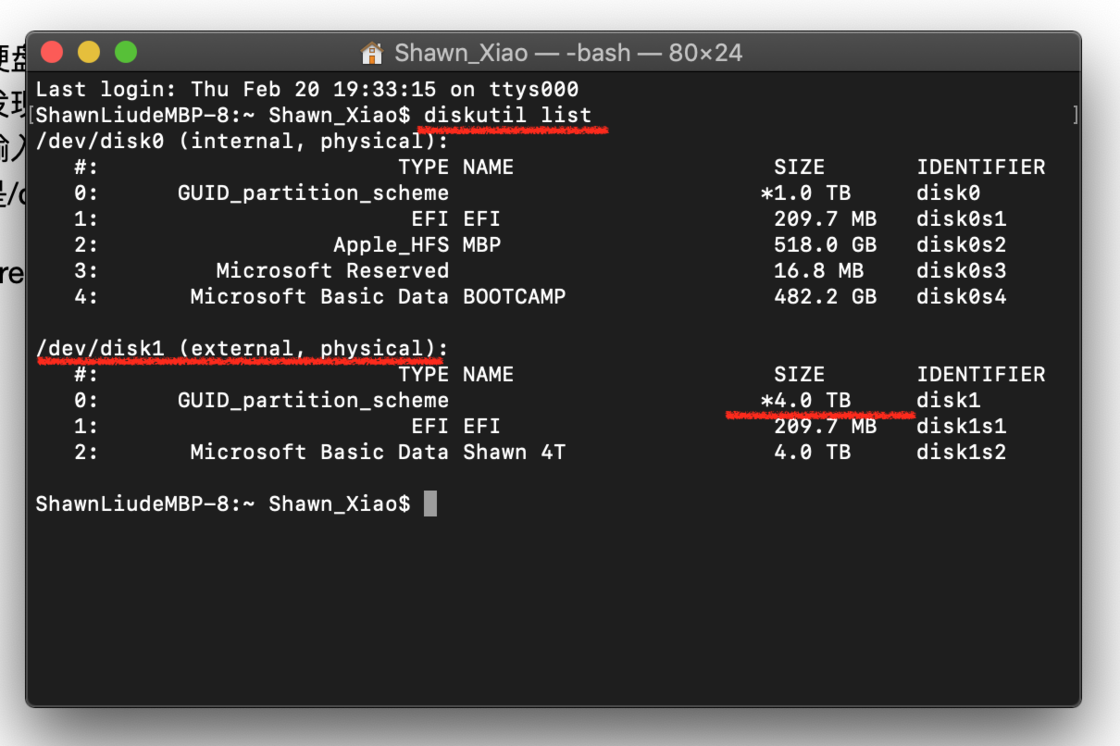Click the 'disk1s1' identifier

[x=961, y=426]
